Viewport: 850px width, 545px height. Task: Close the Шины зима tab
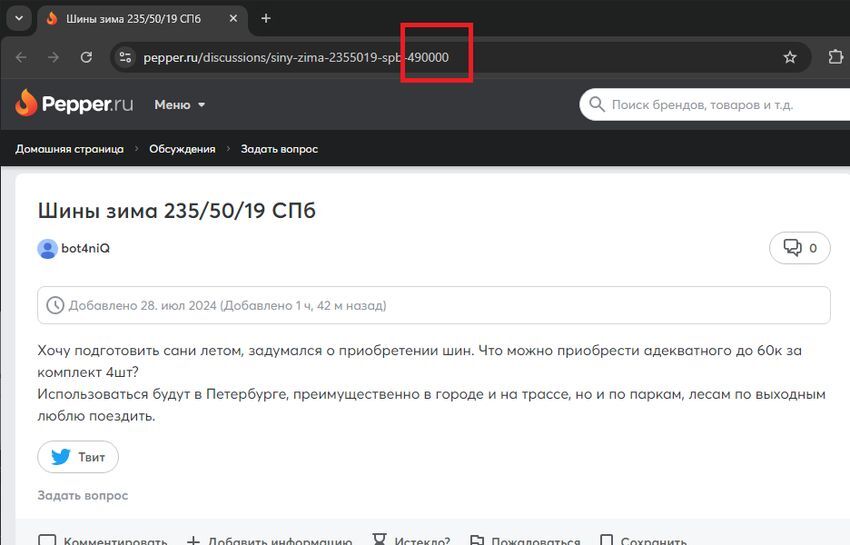click(233, 18)
